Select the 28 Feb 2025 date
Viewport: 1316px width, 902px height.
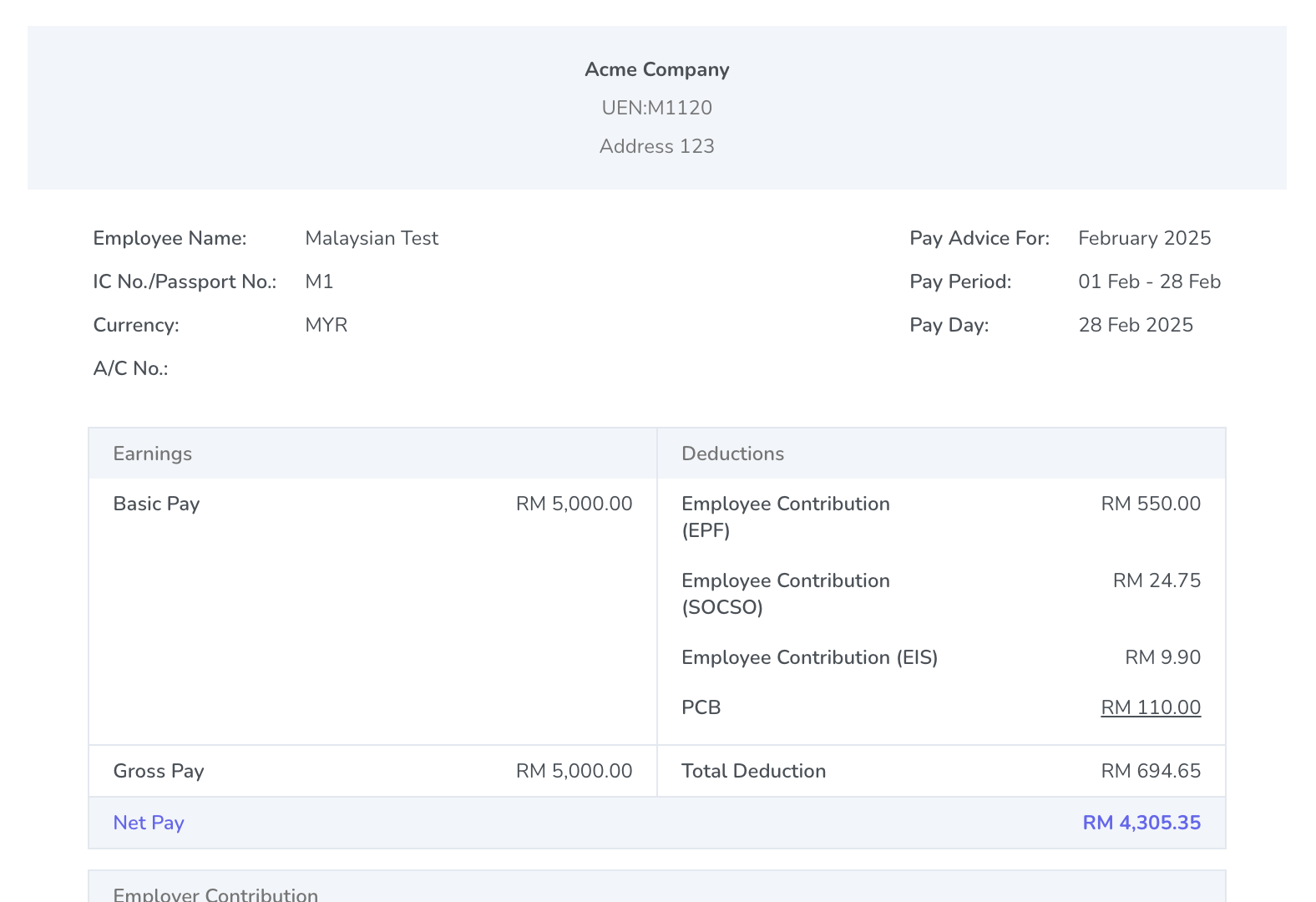[1136, 325]
